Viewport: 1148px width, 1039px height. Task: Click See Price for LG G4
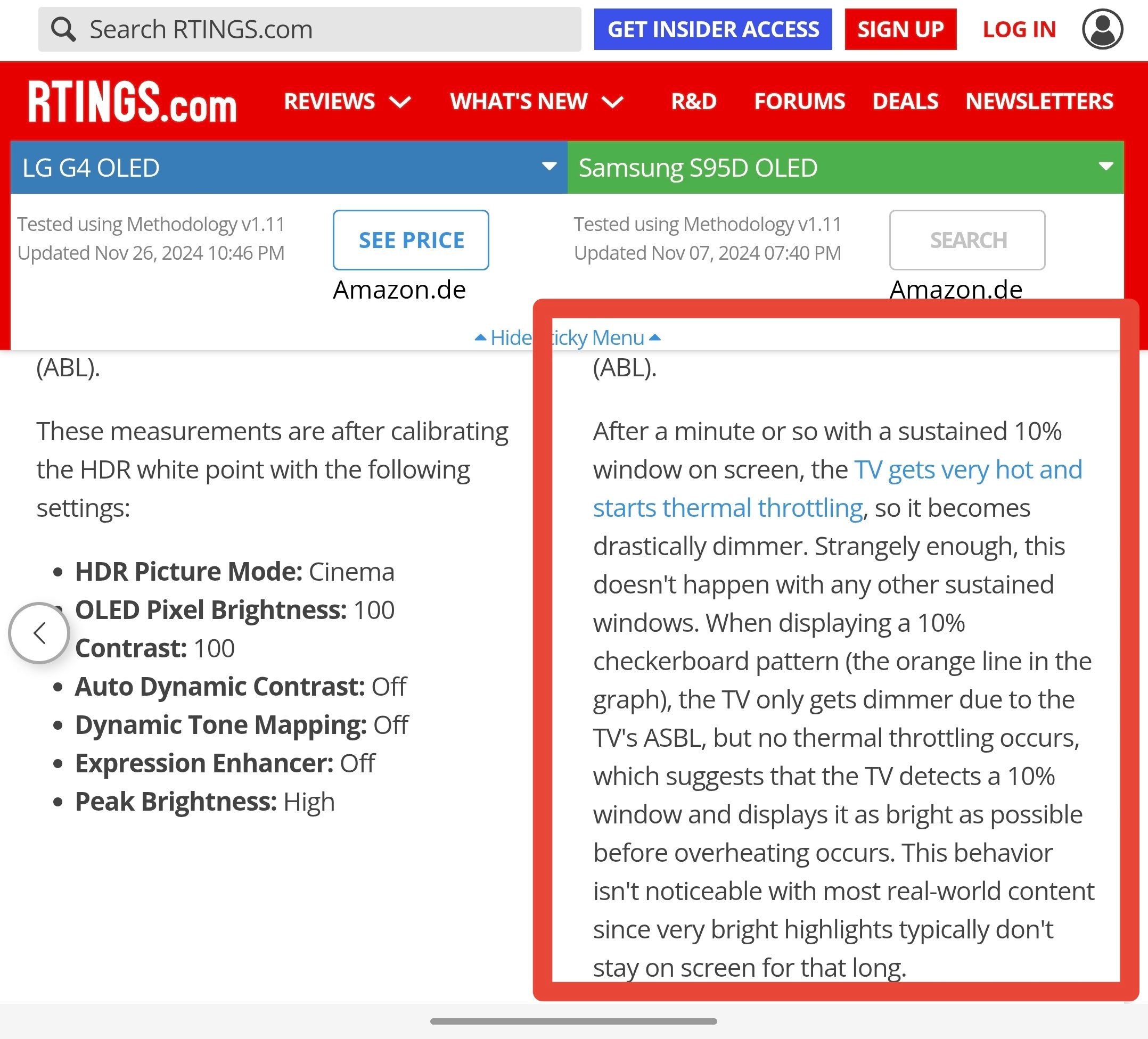coord(411,240)
